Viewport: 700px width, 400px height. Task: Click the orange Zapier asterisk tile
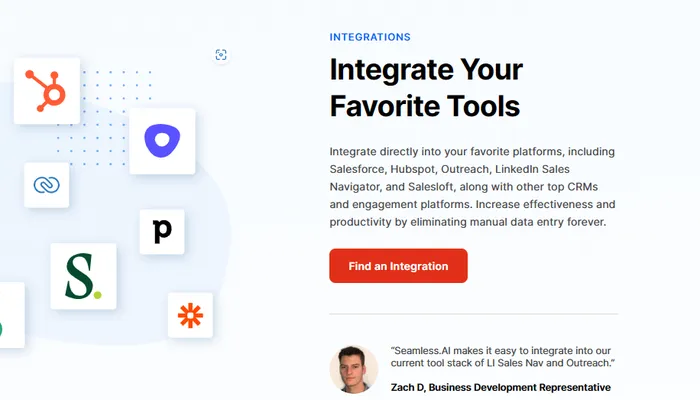[190, 316]
